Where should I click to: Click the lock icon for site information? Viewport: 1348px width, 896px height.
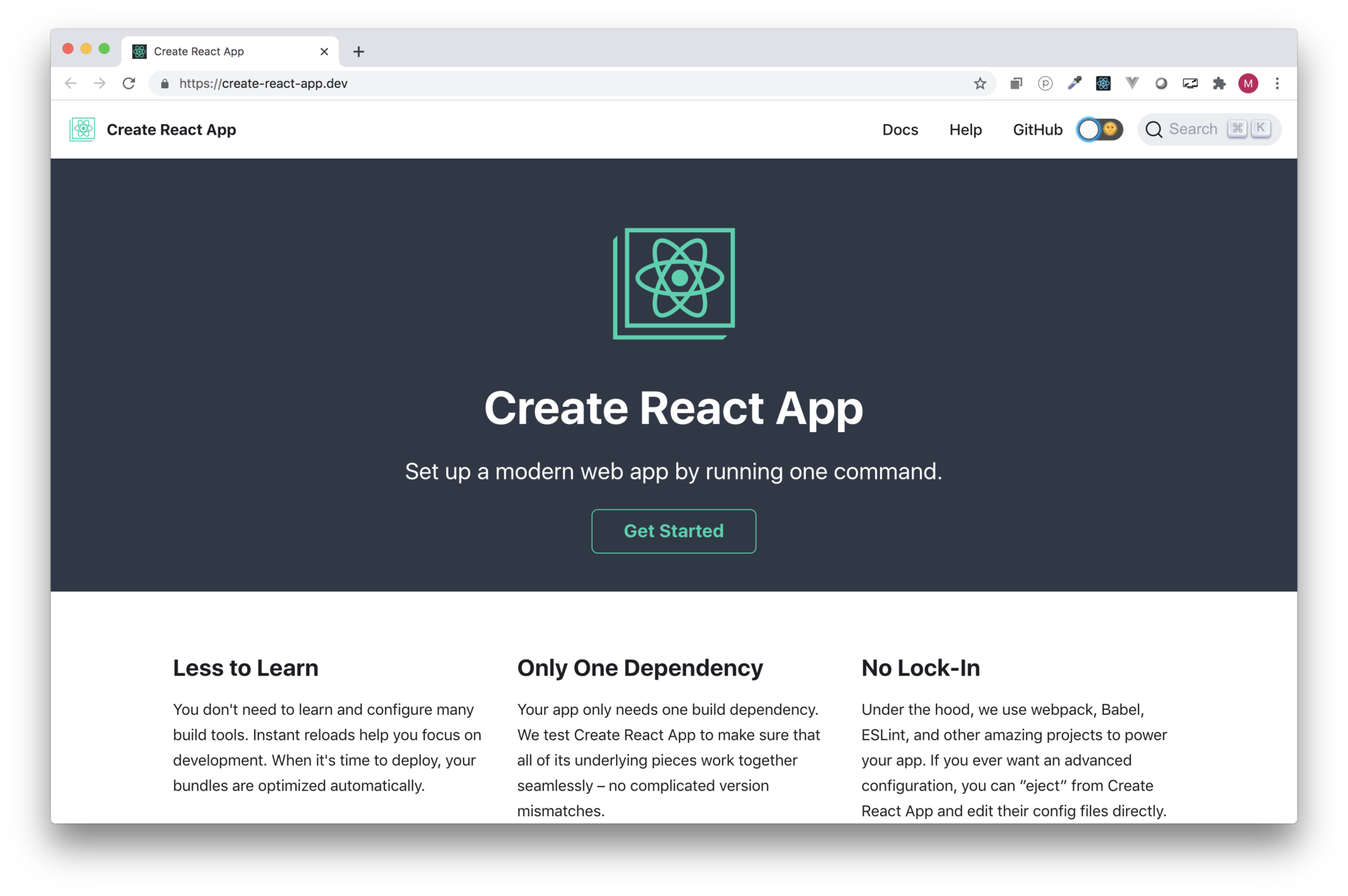[165, 84]
